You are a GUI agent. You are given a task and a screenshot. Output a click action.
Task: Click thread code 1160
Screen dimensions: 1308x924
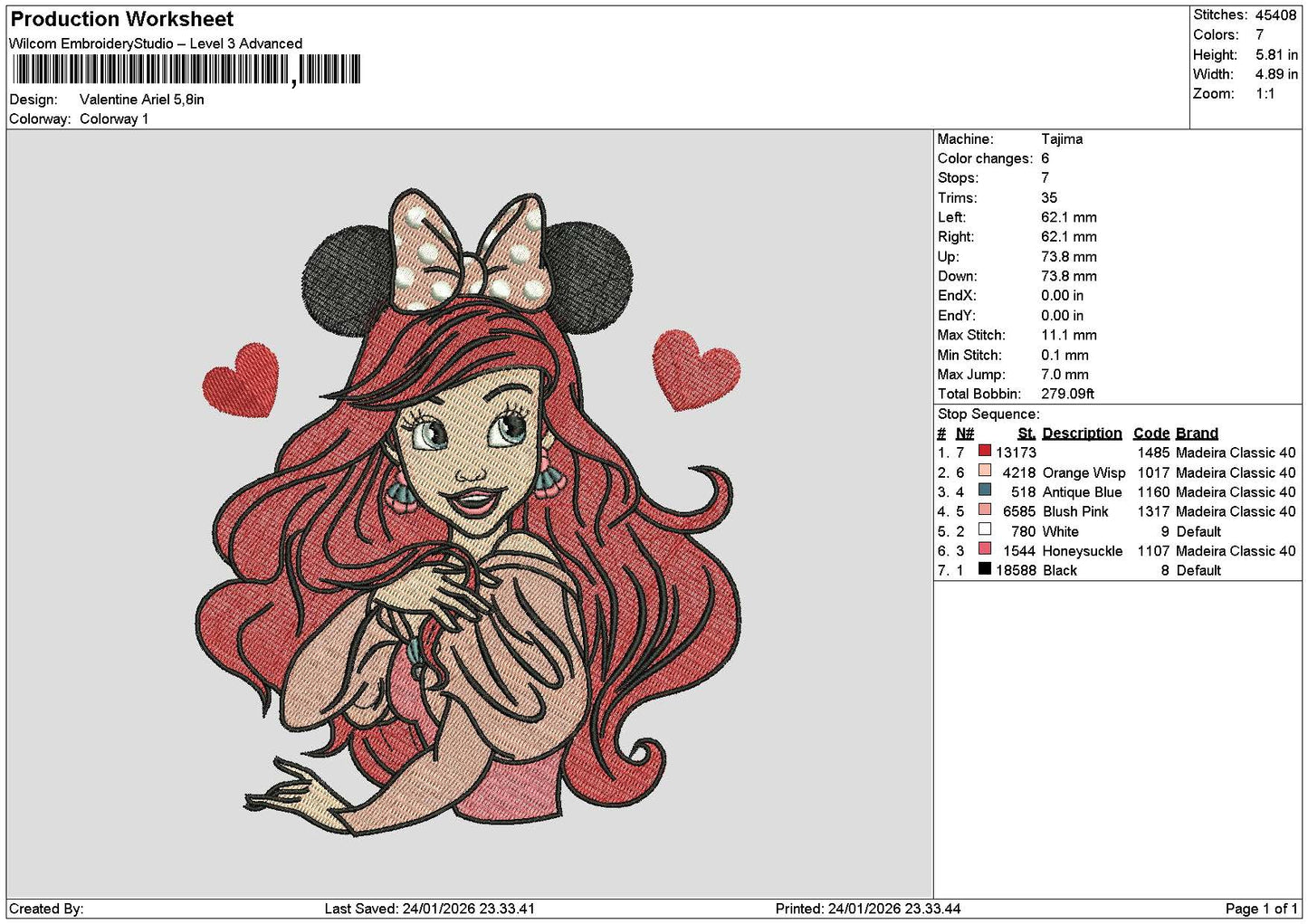pyautogui.click(x=1153, y=492)
